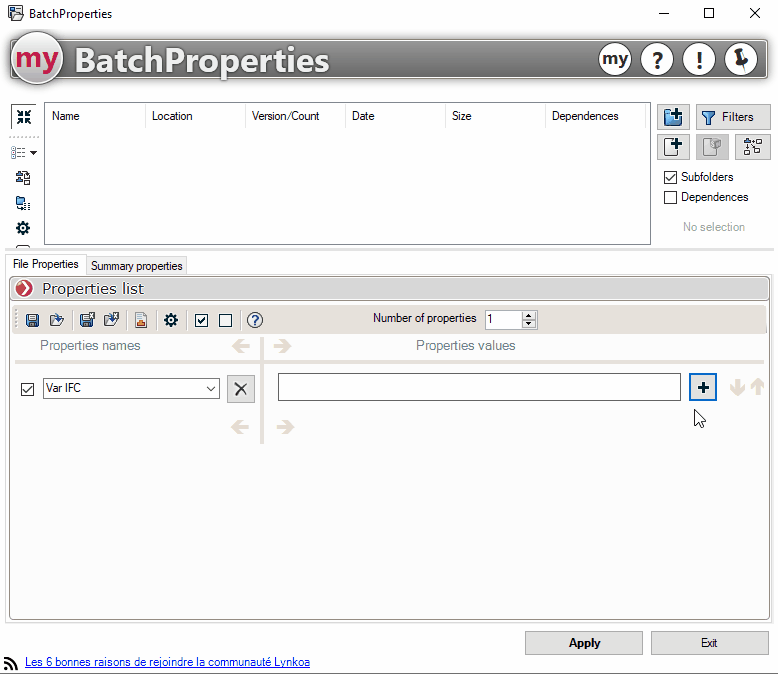The width and height of the screenshot is (778, 674).
Task: Click the upper left arrow beside Properties names
Action: click(241, 345)
